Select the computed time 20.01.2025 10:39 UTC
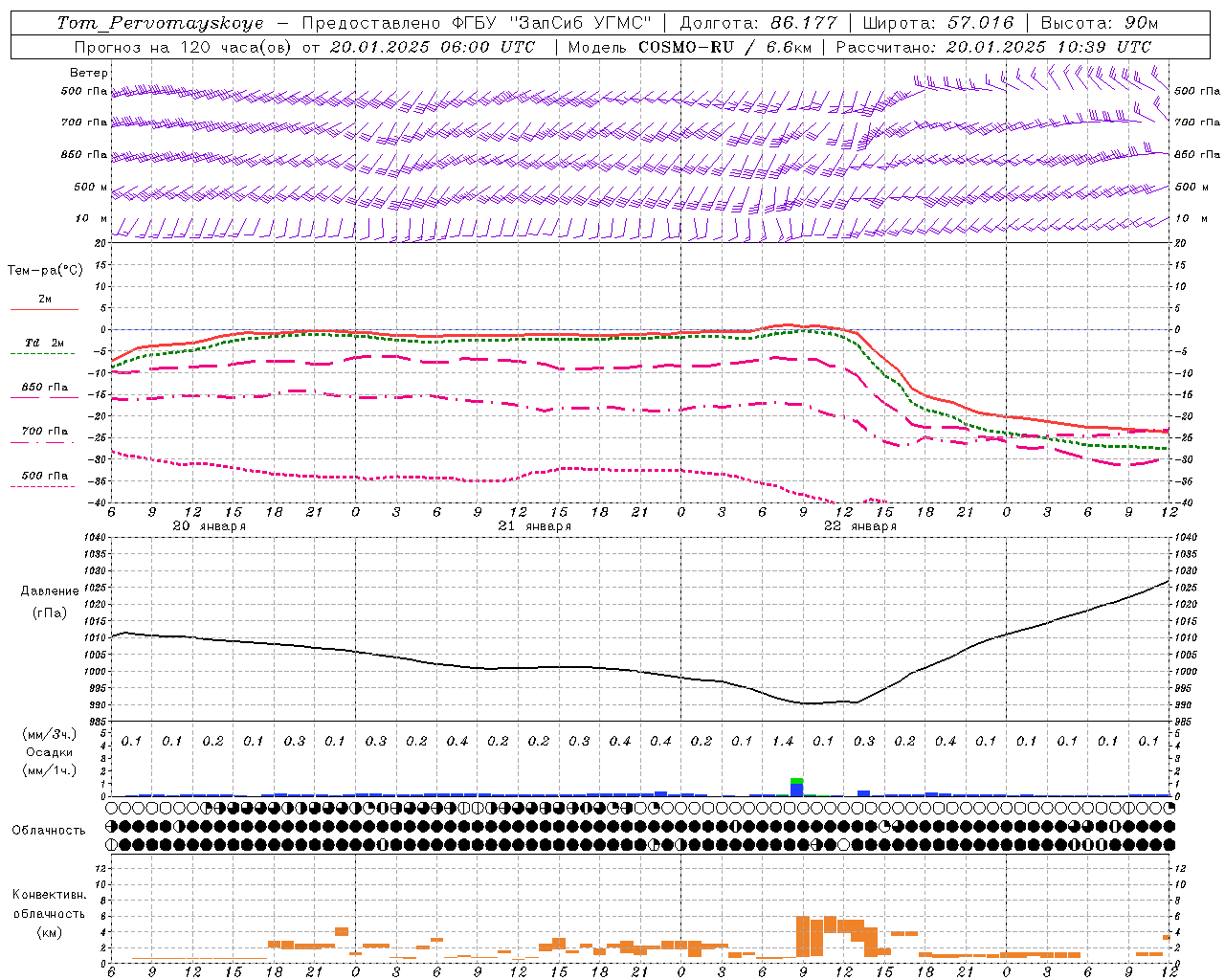Screen dimensions: 1225x980 tap(1049, 47)
